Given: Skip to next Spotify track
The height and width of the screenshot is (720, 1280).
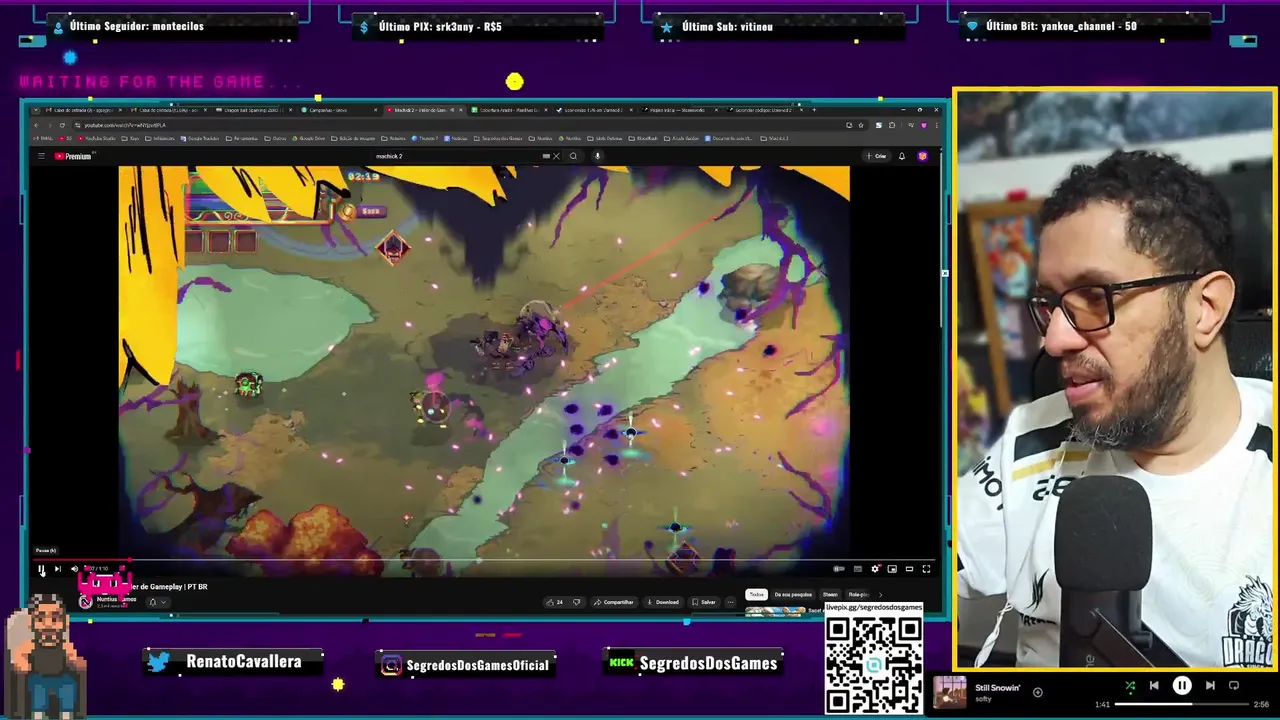Looking at the screenshot, I should click(1210, 686).
